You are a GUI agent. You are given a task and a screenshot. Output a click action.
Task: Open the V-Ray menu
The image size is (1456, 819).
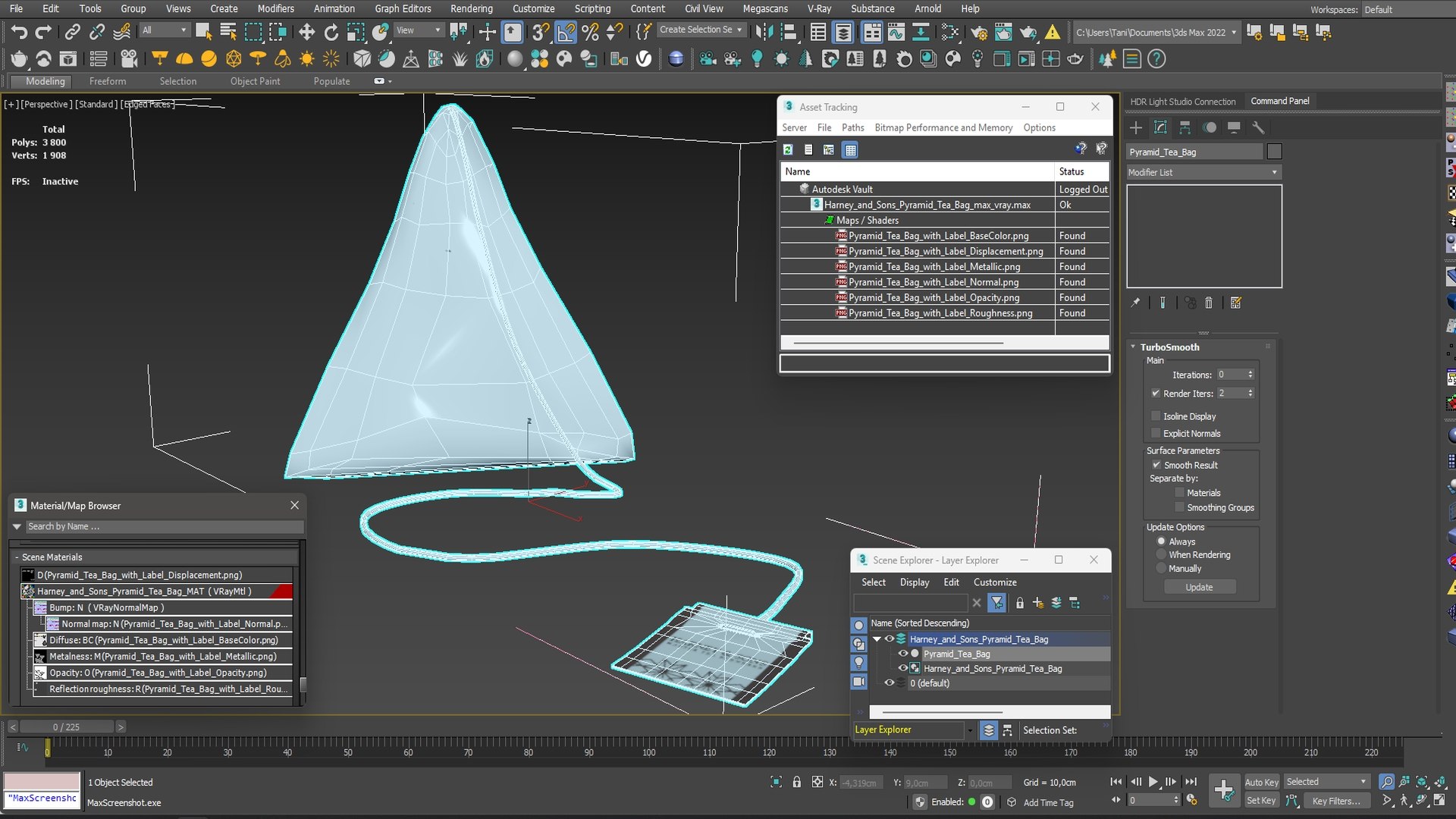pos(818,9)
